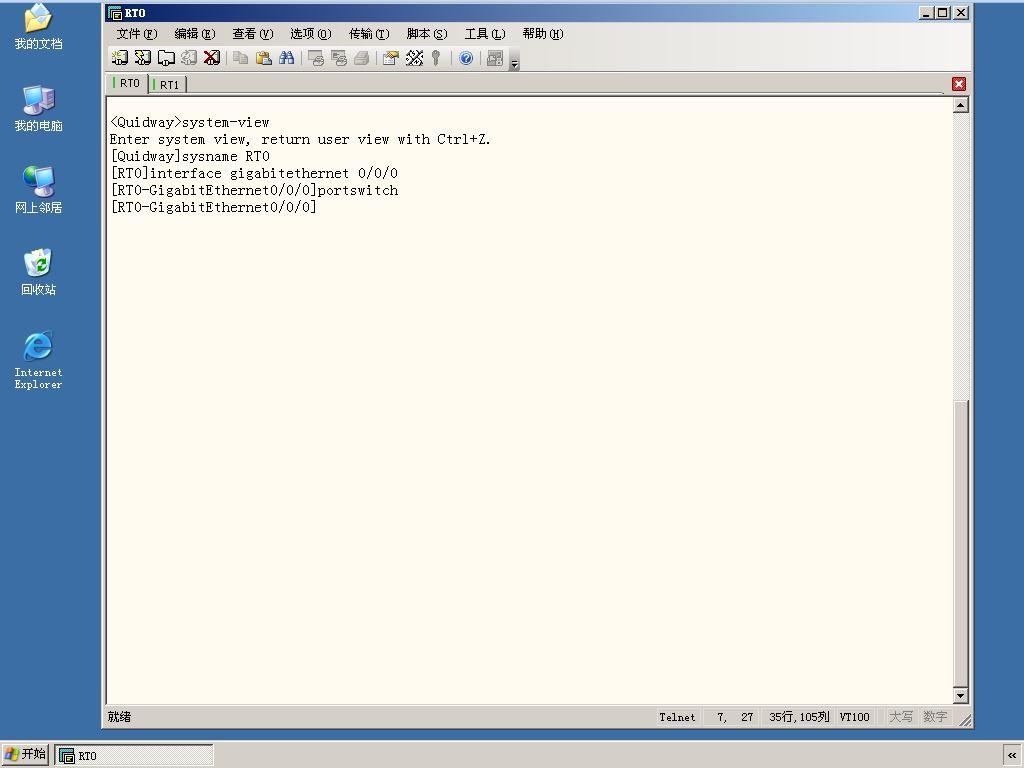Open the 选项(O) menu
Image resolution: width=1024 pixels, height=768 pixels.
311,34
